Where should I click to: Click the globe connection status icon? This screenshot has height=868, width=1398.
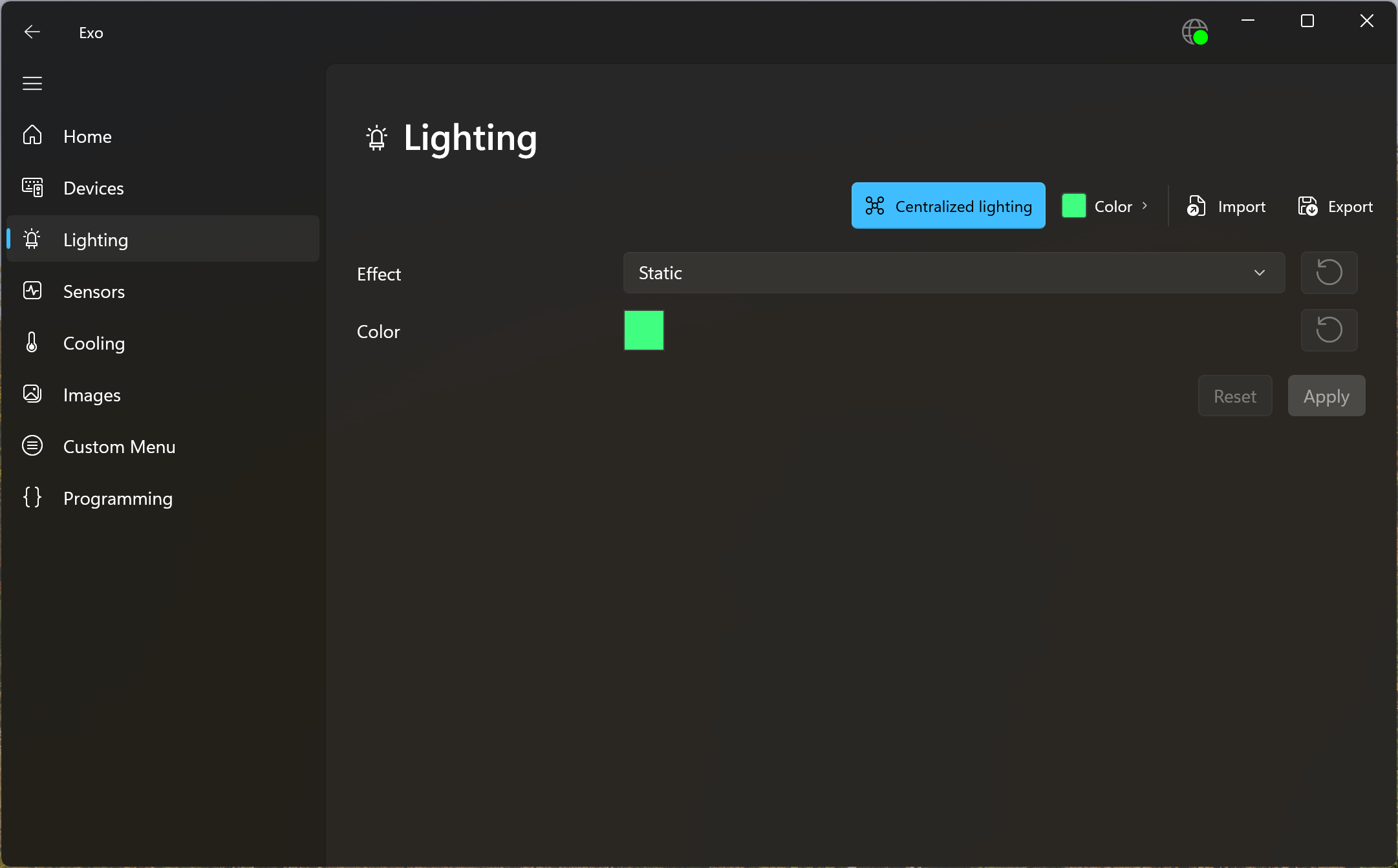pyautogui.click(x=1194, y=32)
